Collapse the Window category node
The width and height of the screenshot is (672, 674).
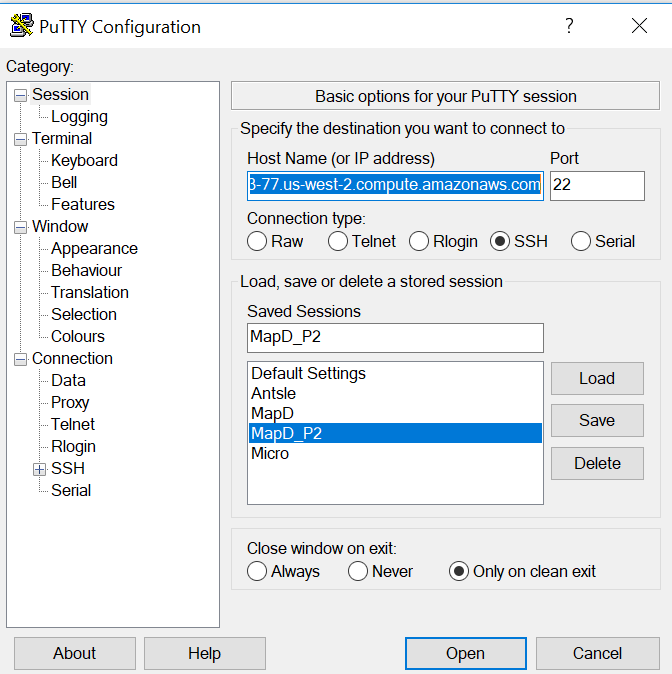[x=20, y=227]
